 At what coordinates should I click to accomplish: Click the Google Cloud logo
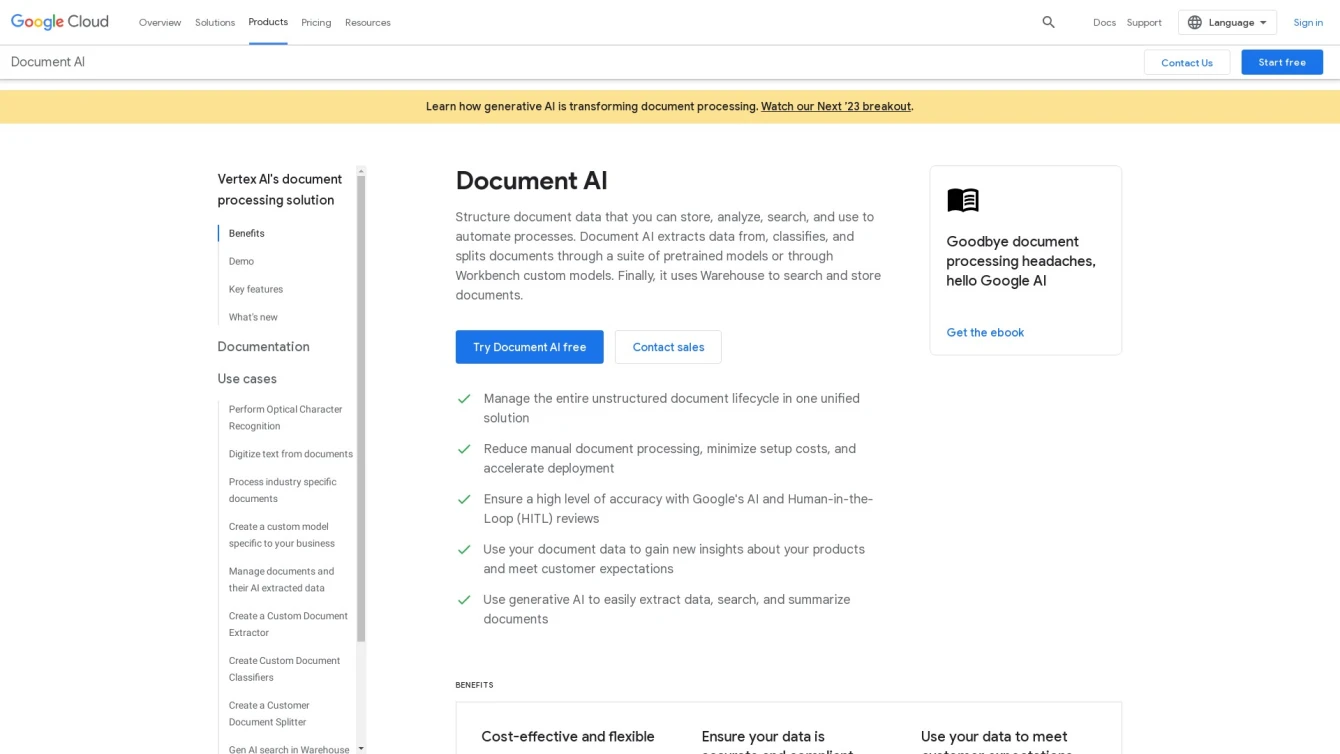[x=60, y=22]
